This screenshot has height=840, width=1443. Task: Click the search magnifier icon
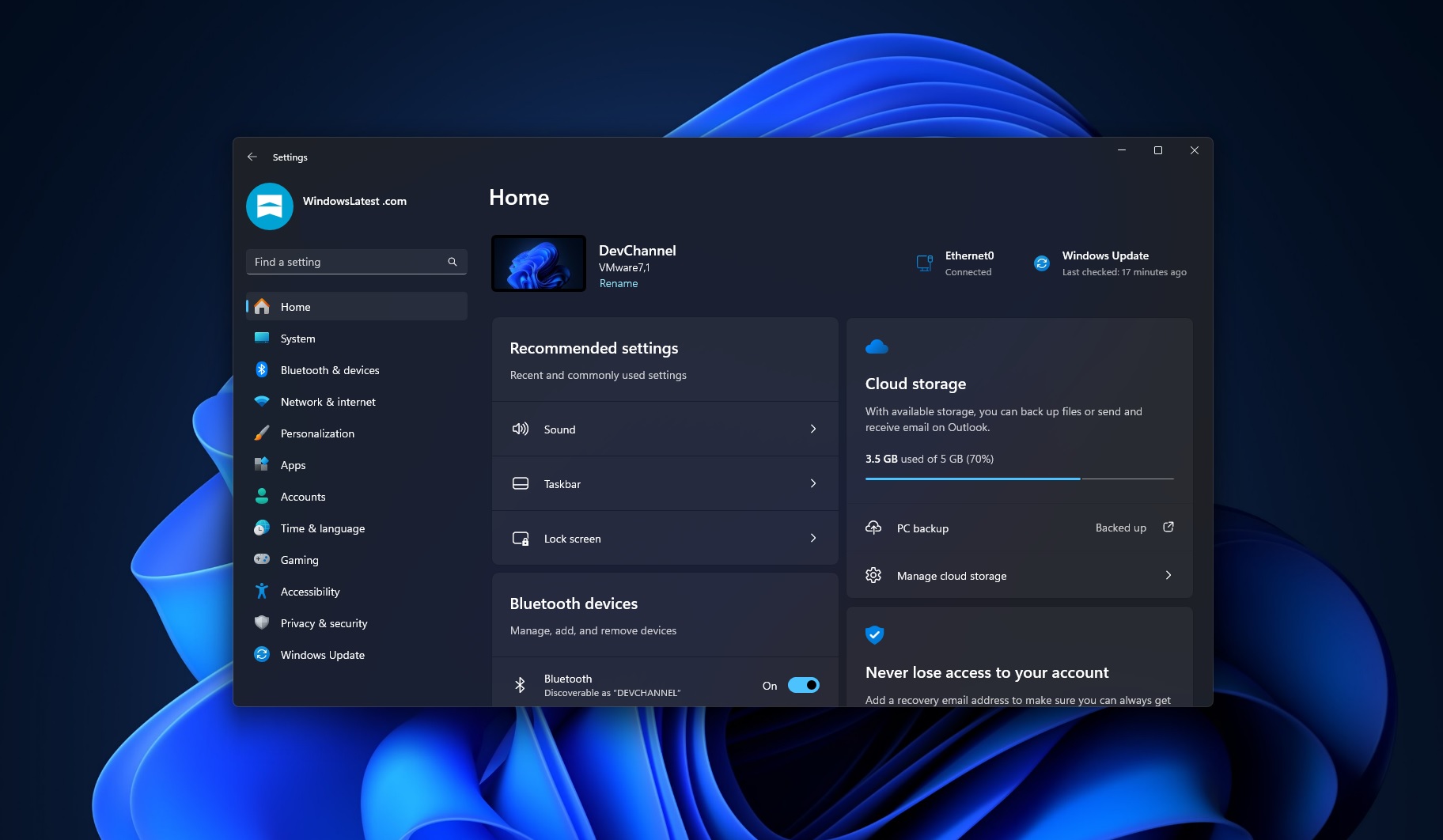pos(453,262)
